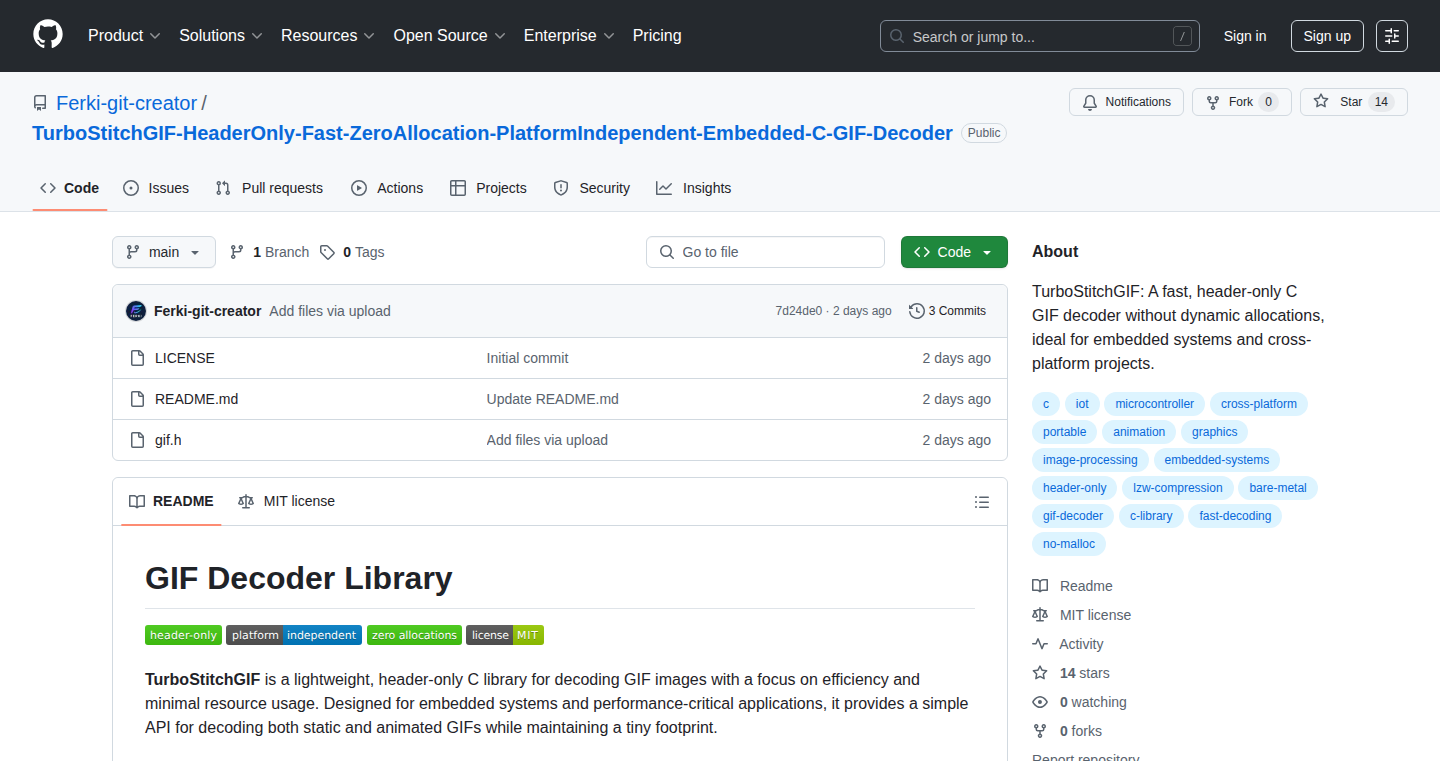Open Ferki-git-creator avatar in commit row
Screen dimensions: 1440x761
(136, 311)
